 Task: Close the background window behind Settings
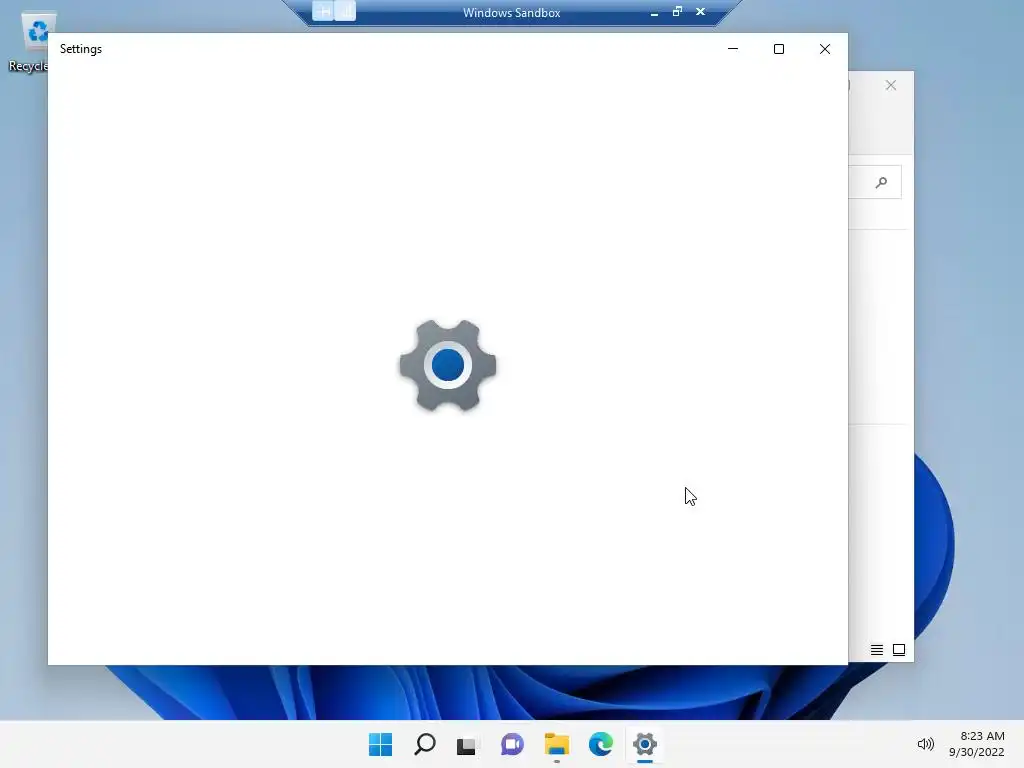coord(891,86)
